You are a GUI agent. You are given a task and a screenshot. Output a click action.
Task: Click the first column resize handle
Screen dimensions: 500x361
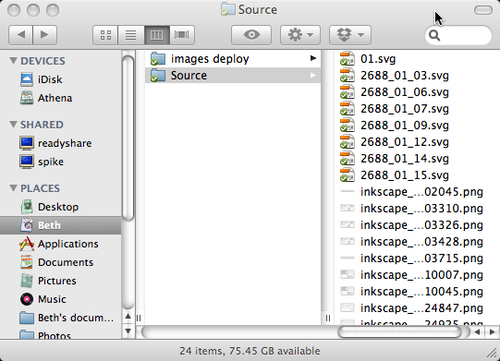tap(139, 318)
